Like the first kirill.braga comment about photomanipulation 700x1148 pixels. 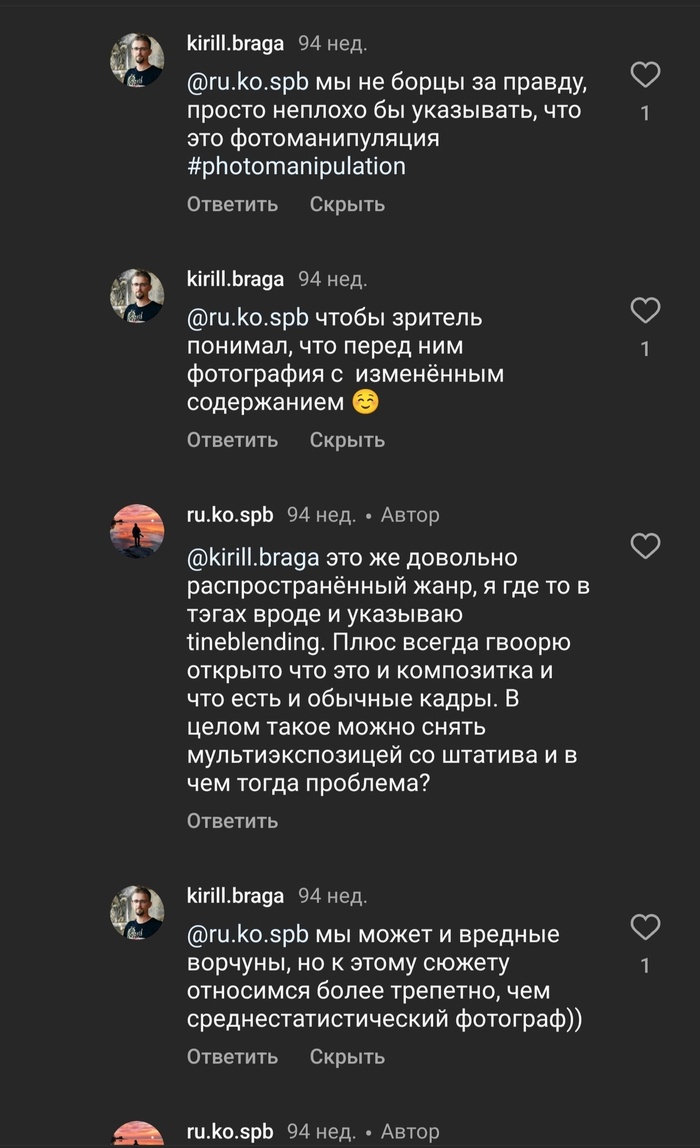[646, 75]
